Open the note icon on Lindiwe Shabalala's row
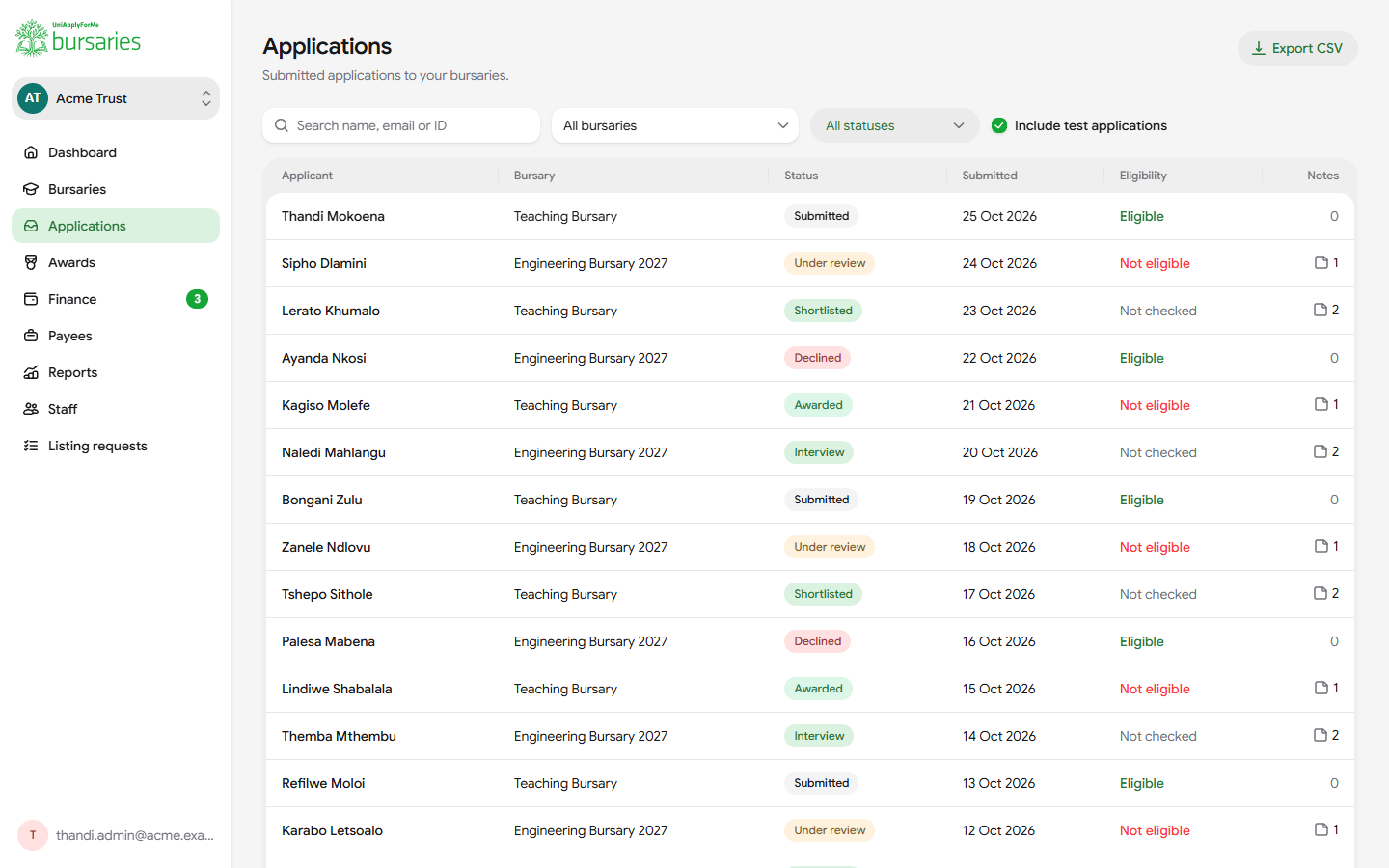This screenshot has height=868, width=1389. click(1321, 688)
